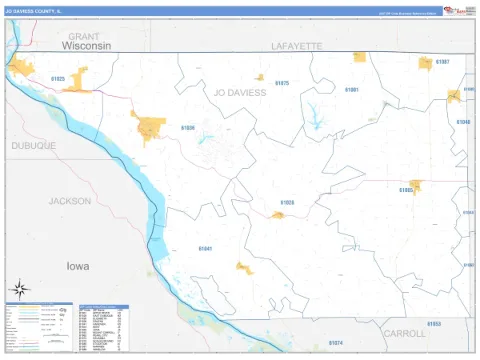Click the orange city marker near 61036
The image size is (480, 360).
(149, 128)
